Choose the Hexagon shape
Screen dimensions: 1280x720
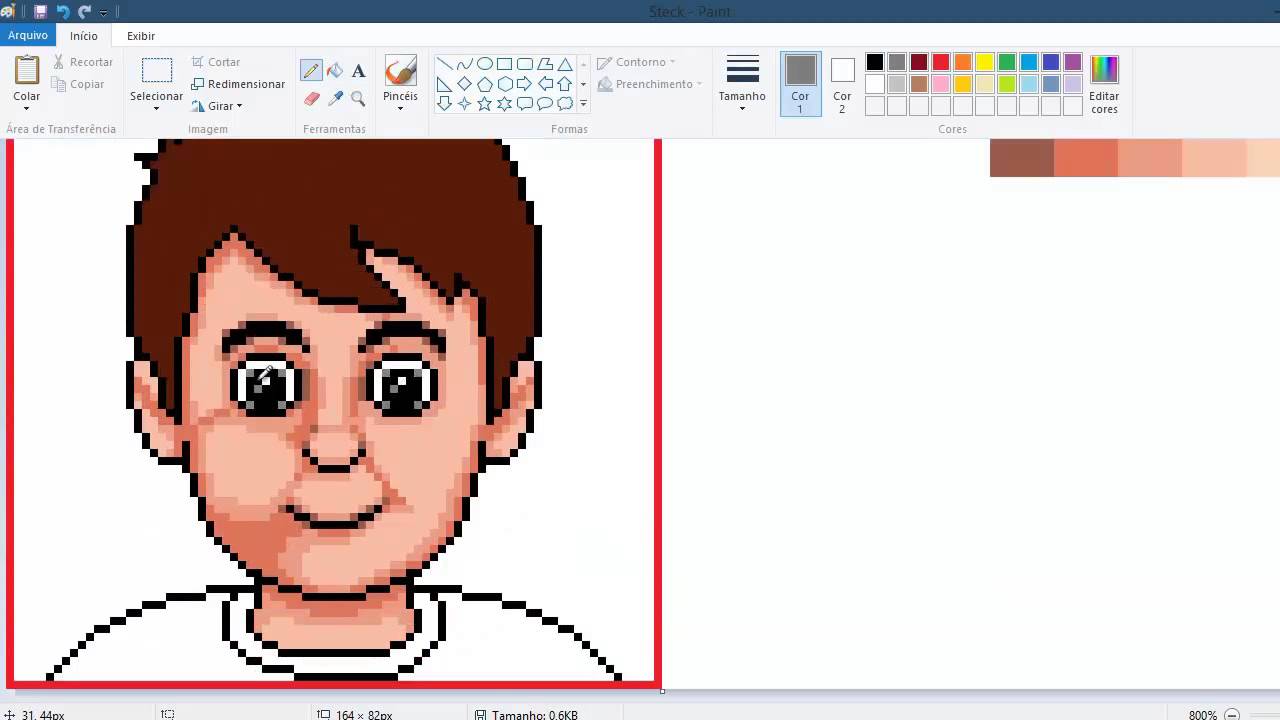coord(505,84)
